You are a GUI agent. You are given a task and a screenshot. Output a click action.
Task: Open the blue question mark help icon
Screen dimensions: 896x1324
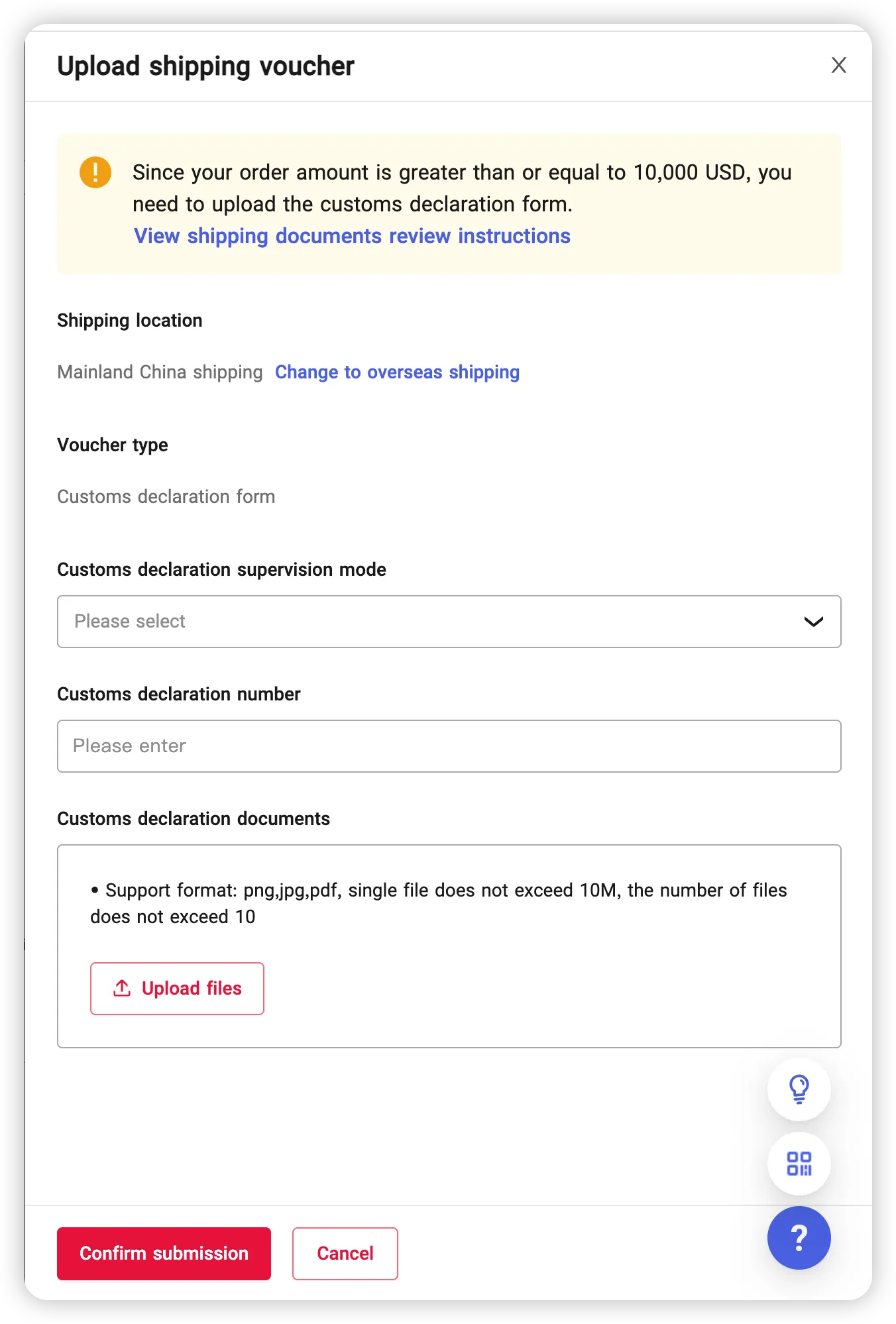pos(799,1238)
